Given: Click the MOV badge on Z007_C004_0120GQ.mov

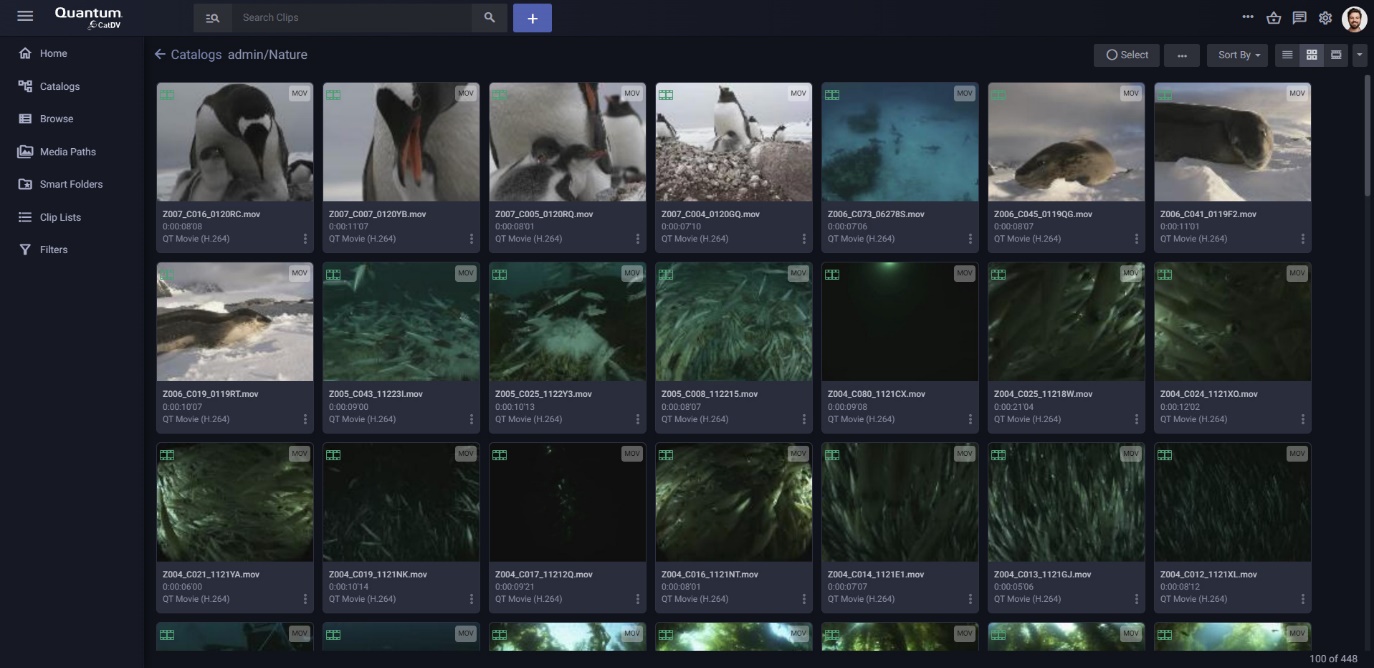Looking at the screenshot, I should tap(798, 94).
